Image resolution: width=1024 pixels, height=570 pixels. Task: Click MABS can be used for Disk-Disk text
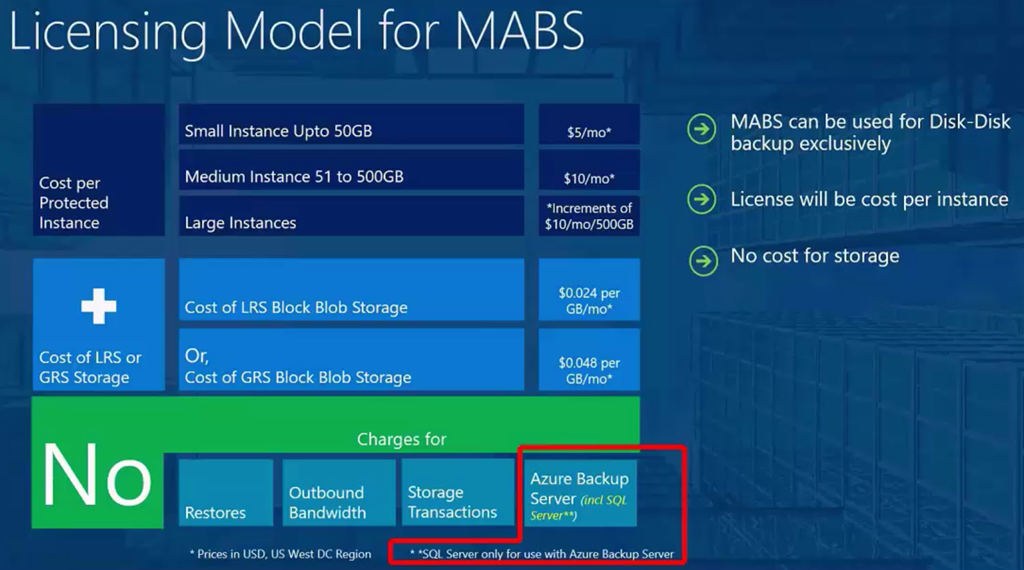coord(870,132)
